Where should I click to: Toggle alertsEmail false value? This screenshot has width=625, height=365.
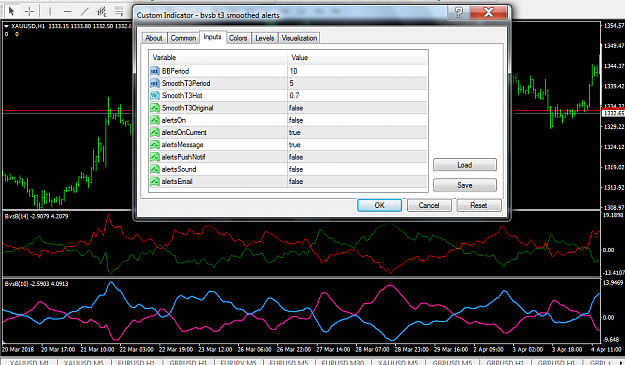click(x=357, y=182)
